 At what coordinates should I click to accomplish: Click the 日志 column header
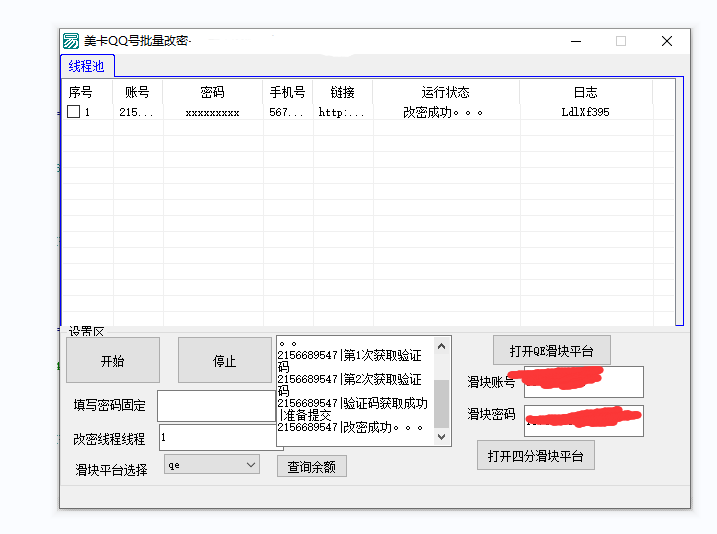coord(585,92)
